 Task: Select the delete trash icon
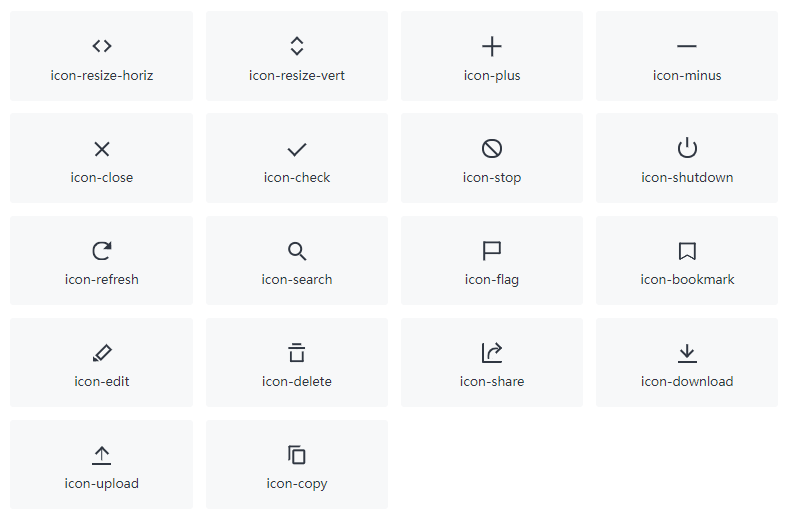(x=297, y=353)
